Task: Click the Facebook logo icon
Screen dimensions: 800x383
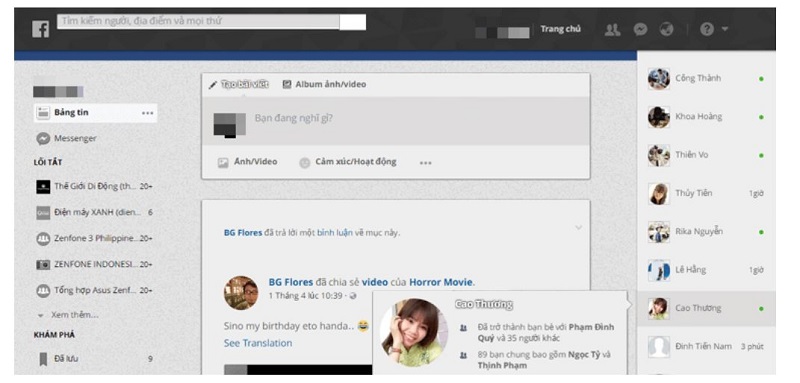Action: (40, 29)
